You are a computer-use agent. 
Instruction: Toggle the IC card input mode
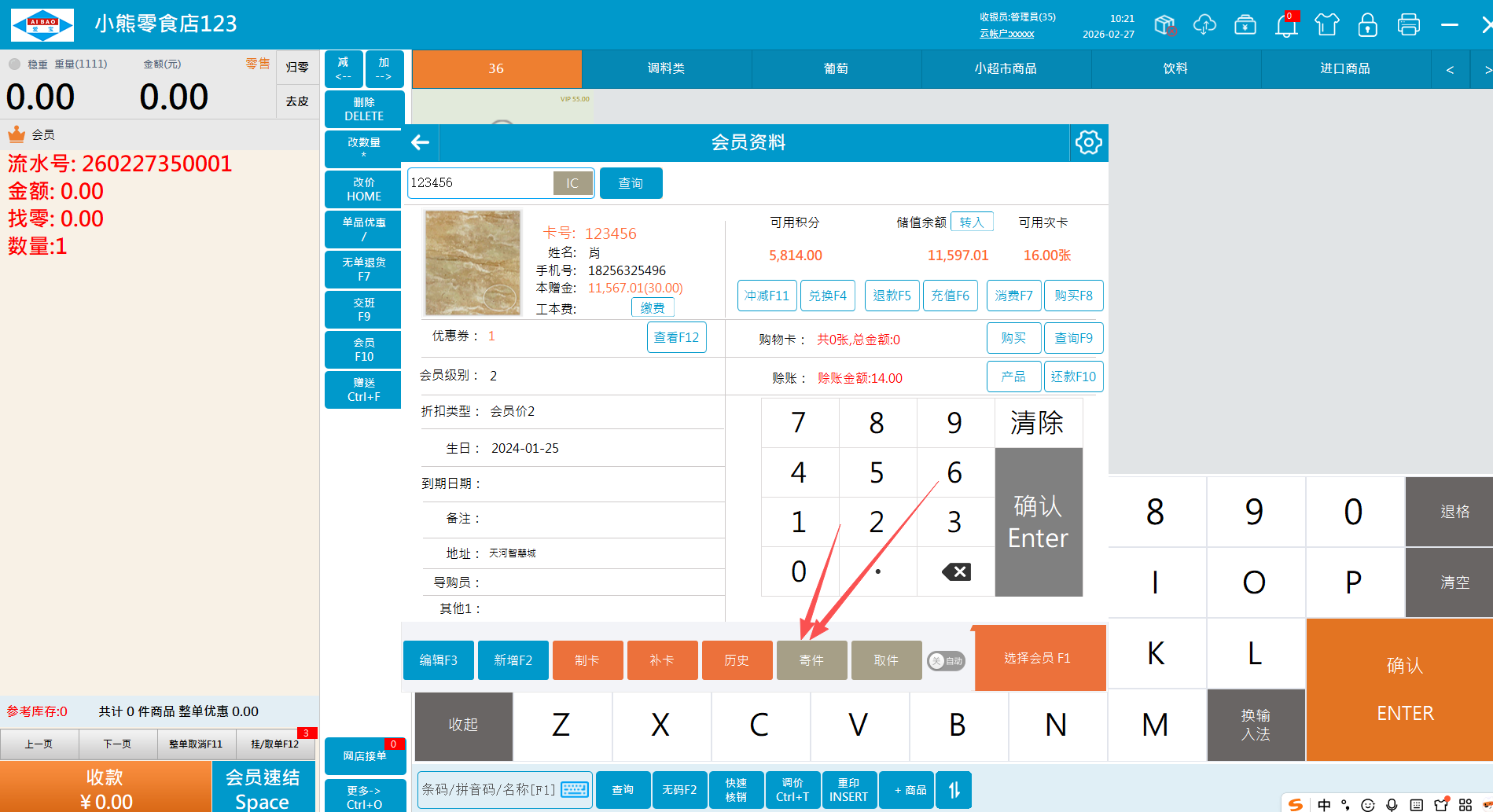(x=572, y=183)
